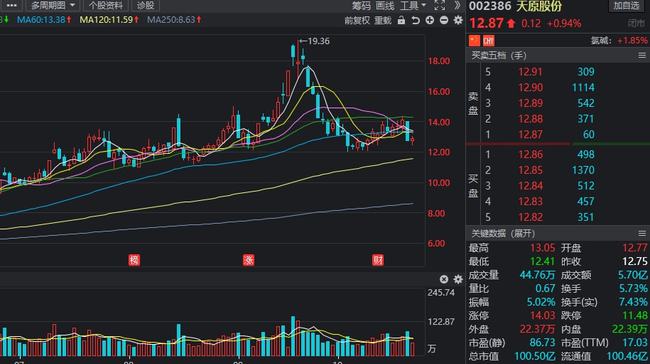Viewport: 650px width, 364px height.
Task: Open the 筹码 chip distribution view
Action: coord(361,5)
